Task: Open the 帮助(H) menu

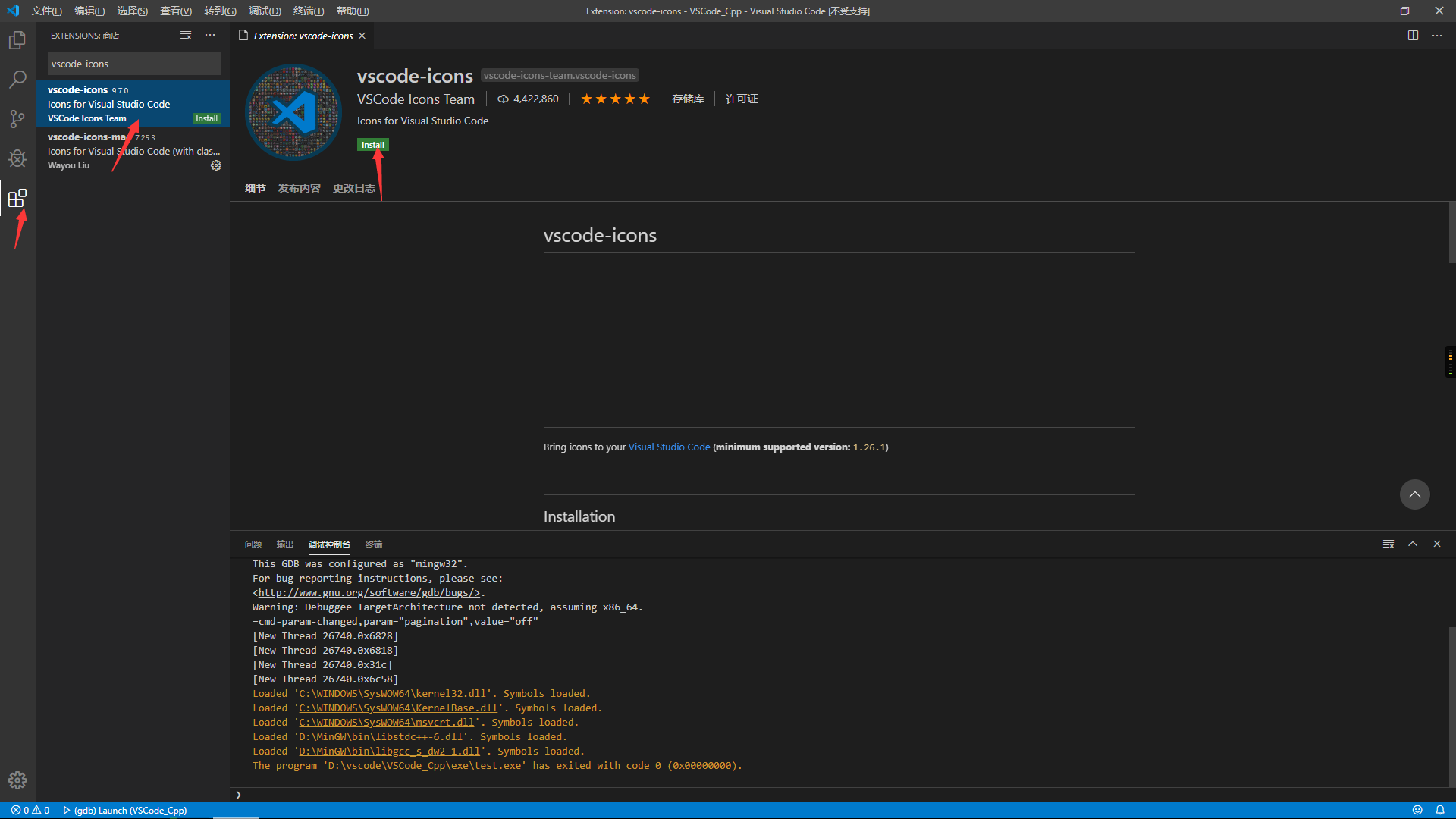Action: pyautogui.click(x=353, y=11)
